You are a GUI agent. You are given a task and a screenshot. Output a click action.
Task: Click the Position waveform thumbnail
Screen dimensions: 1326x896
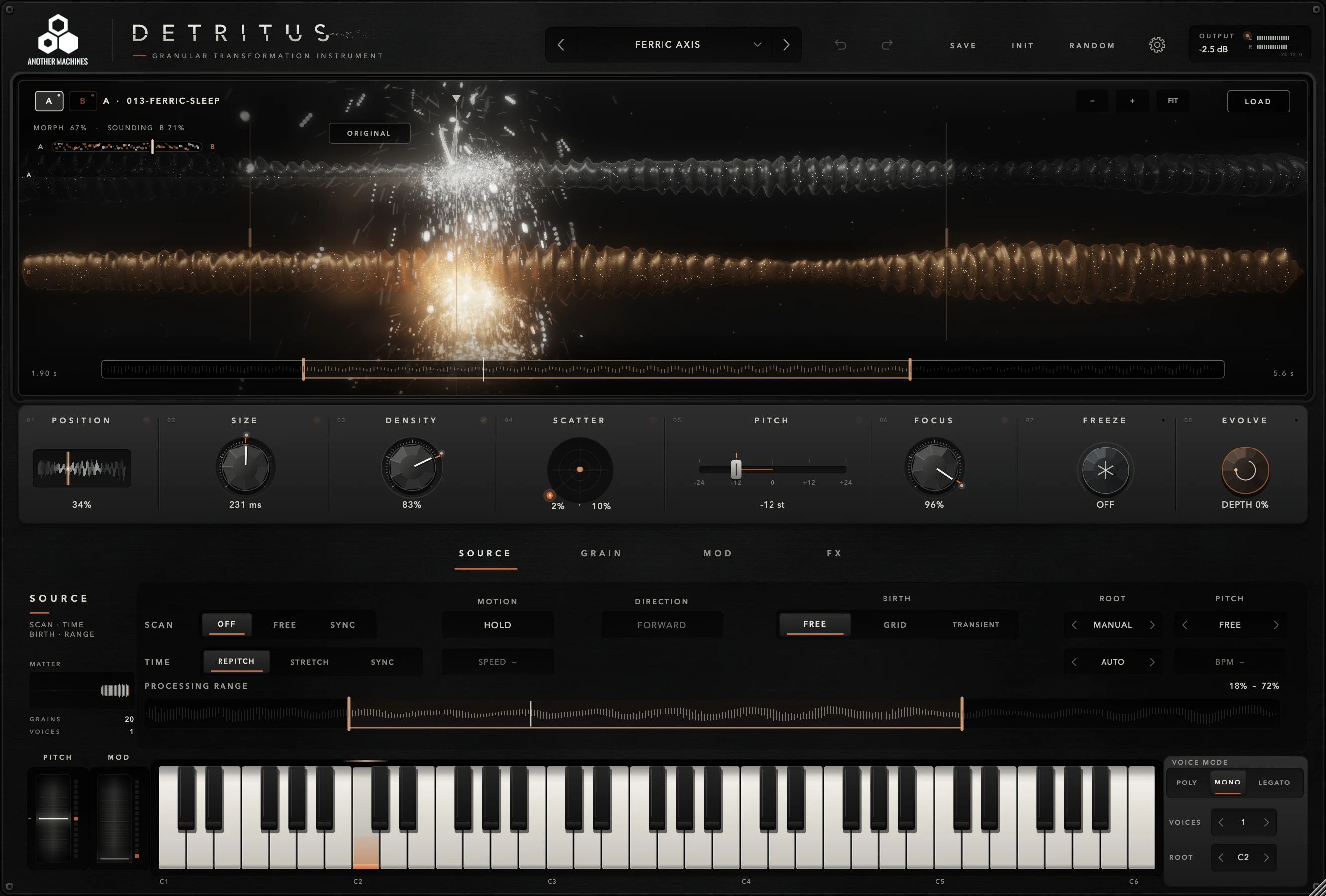click(82, 468)
